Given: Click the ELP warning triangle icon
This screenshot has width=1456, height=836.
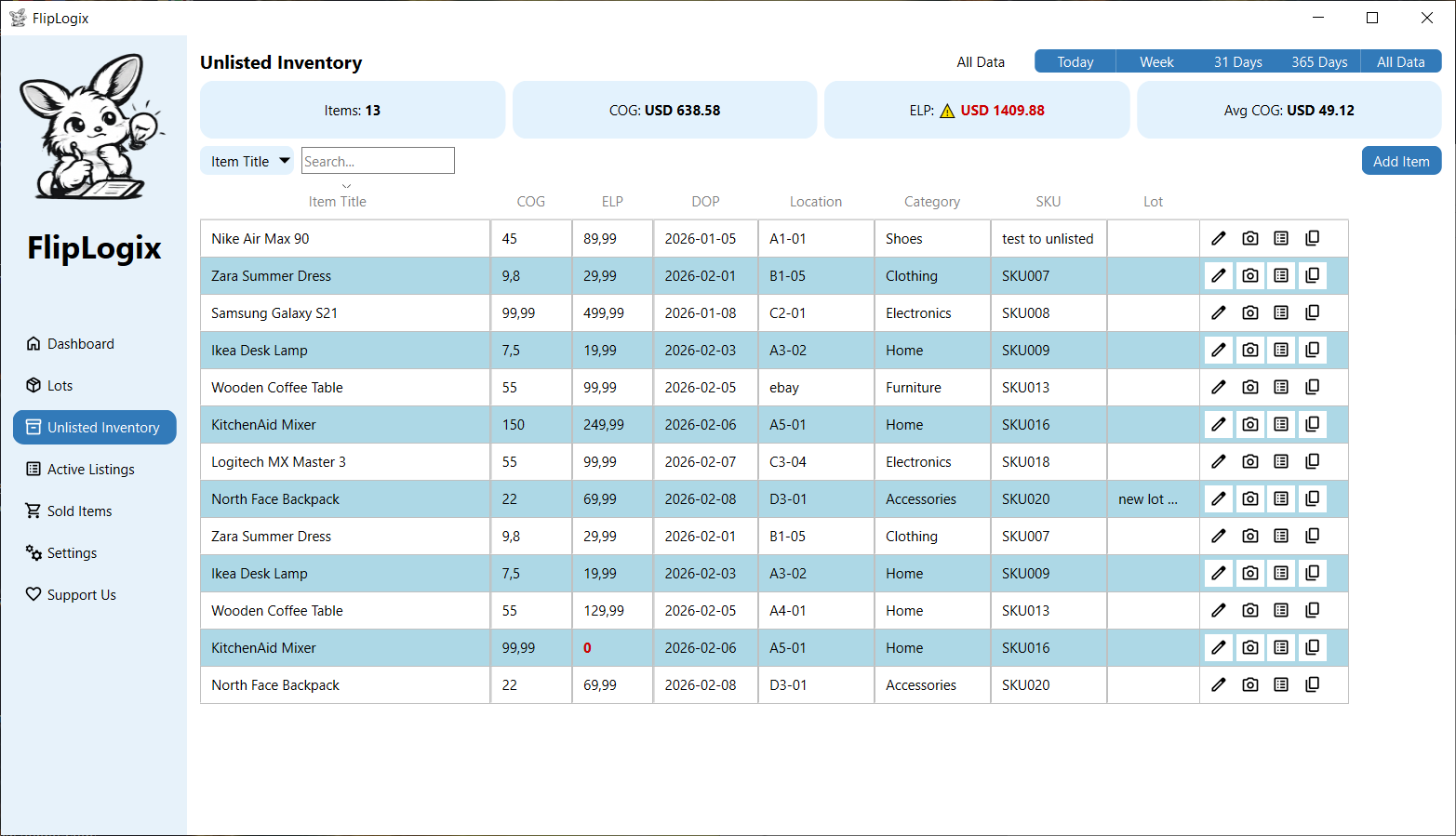Looking at the screenshot, I should pos(947,111).
